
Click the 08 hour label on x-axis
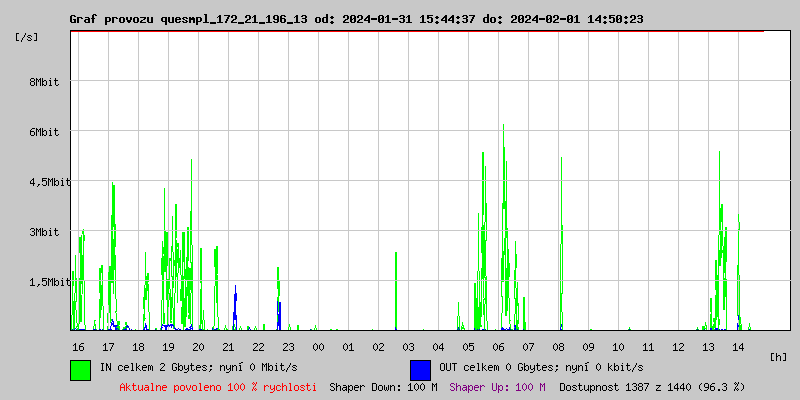[x=558, y=346]
